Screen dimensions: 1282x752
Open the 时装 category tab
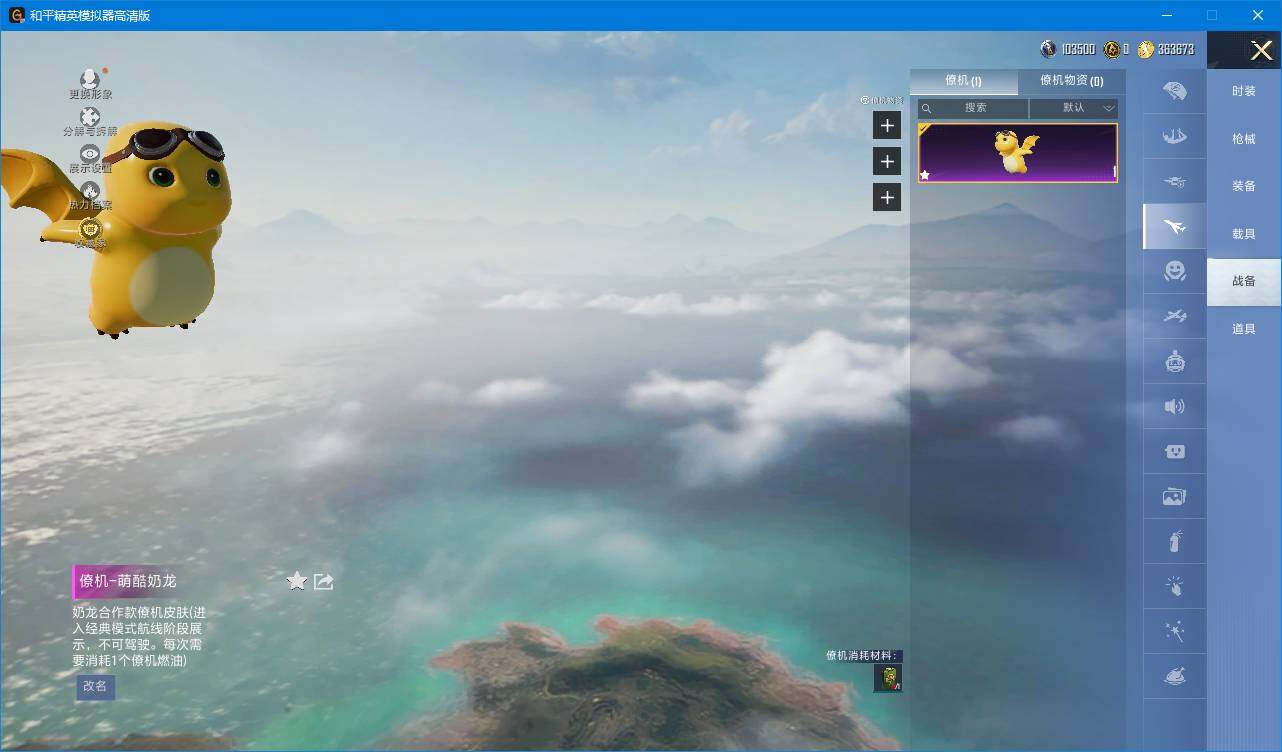[x=1244, y=91]
